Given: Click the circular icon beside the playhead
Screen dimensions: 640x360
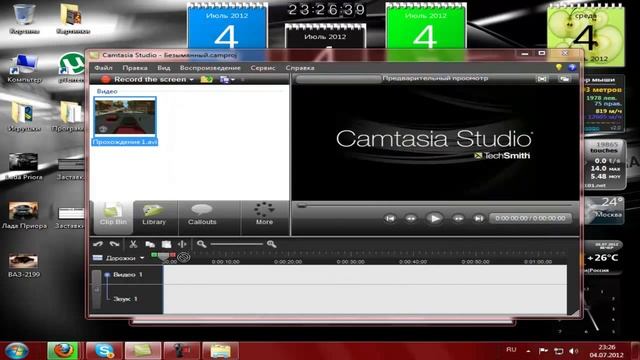Looking at the screenshot, I should point(184,257).
